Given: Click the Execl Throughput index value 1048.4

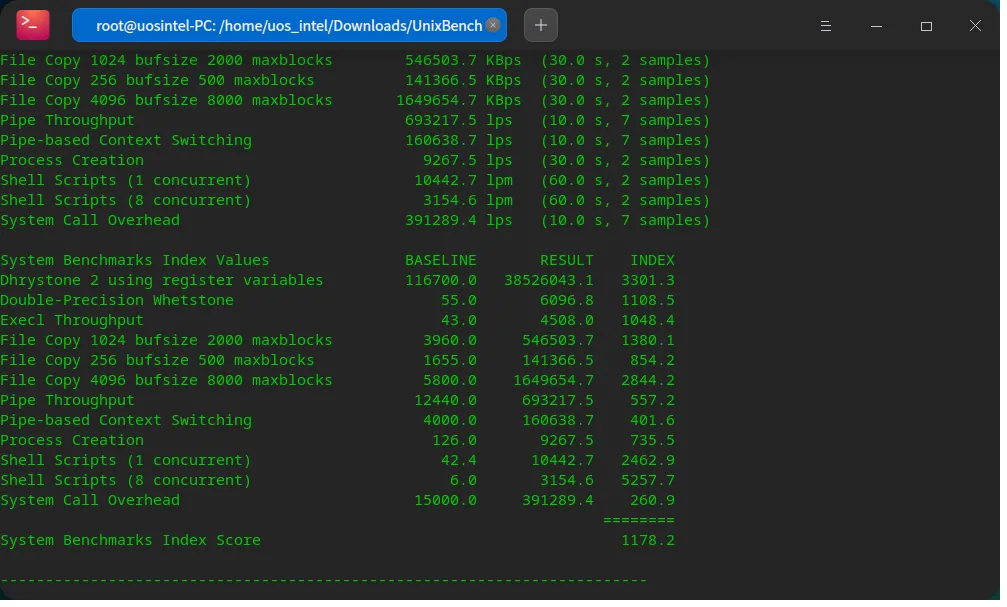Looking at the screenshot, I should 647,320.
